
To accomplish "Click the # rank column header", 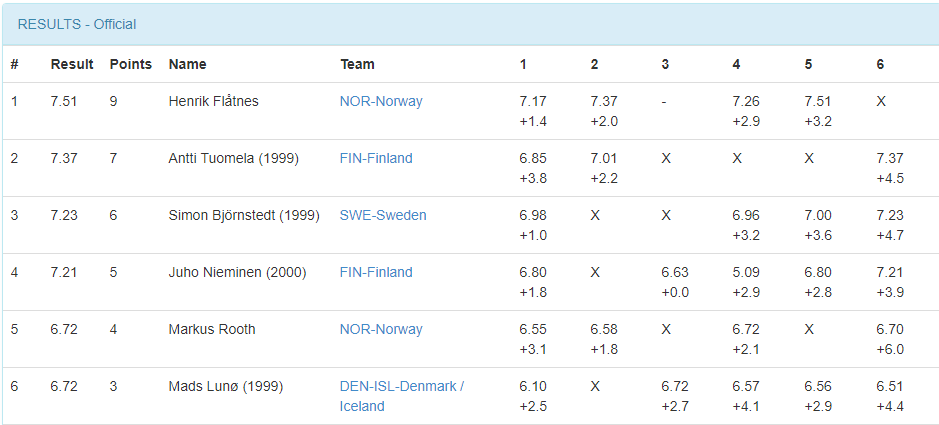I will (14, 64).
